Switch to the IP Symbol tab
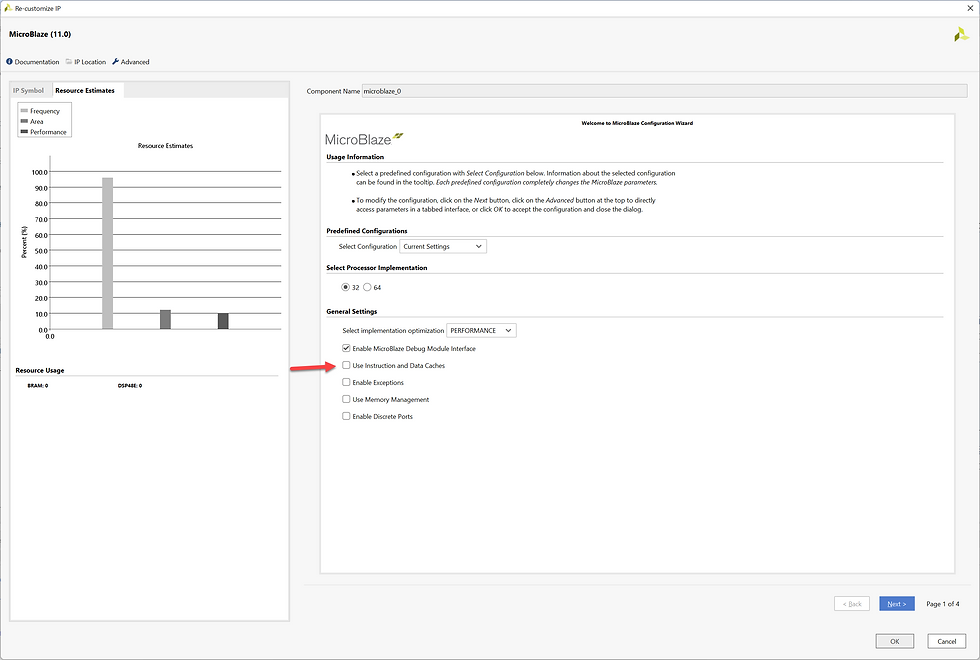Viewport: 980px width, 660px height. point(29,91)
